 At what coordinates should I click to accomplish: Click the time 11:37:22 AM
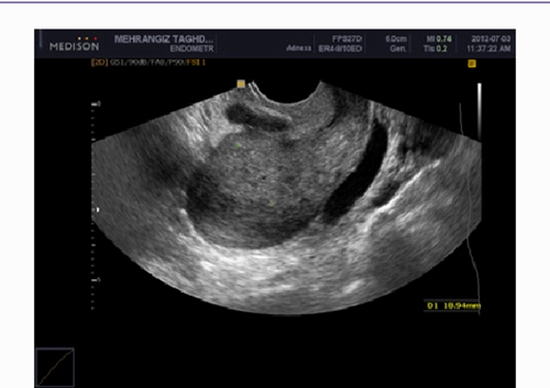click(488, 48)
